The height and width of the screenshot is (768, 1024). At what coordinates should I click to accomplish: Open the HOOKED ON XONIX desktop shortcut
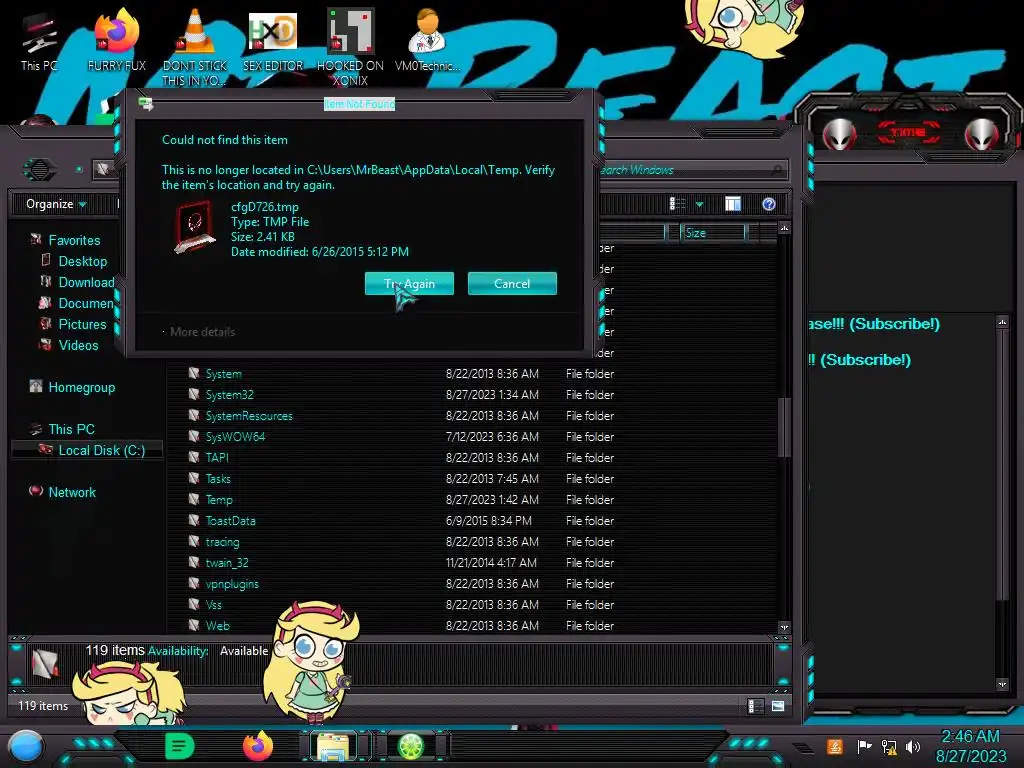pyautogui.click(x=350, y=47)
